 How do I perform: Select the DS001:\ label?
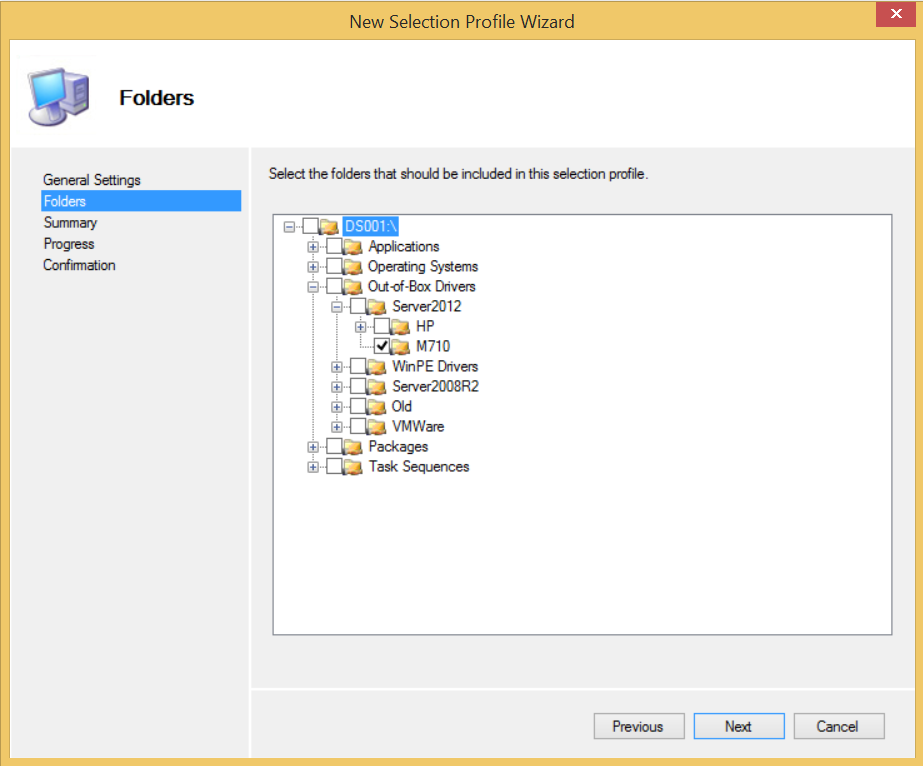pos(371,226)
